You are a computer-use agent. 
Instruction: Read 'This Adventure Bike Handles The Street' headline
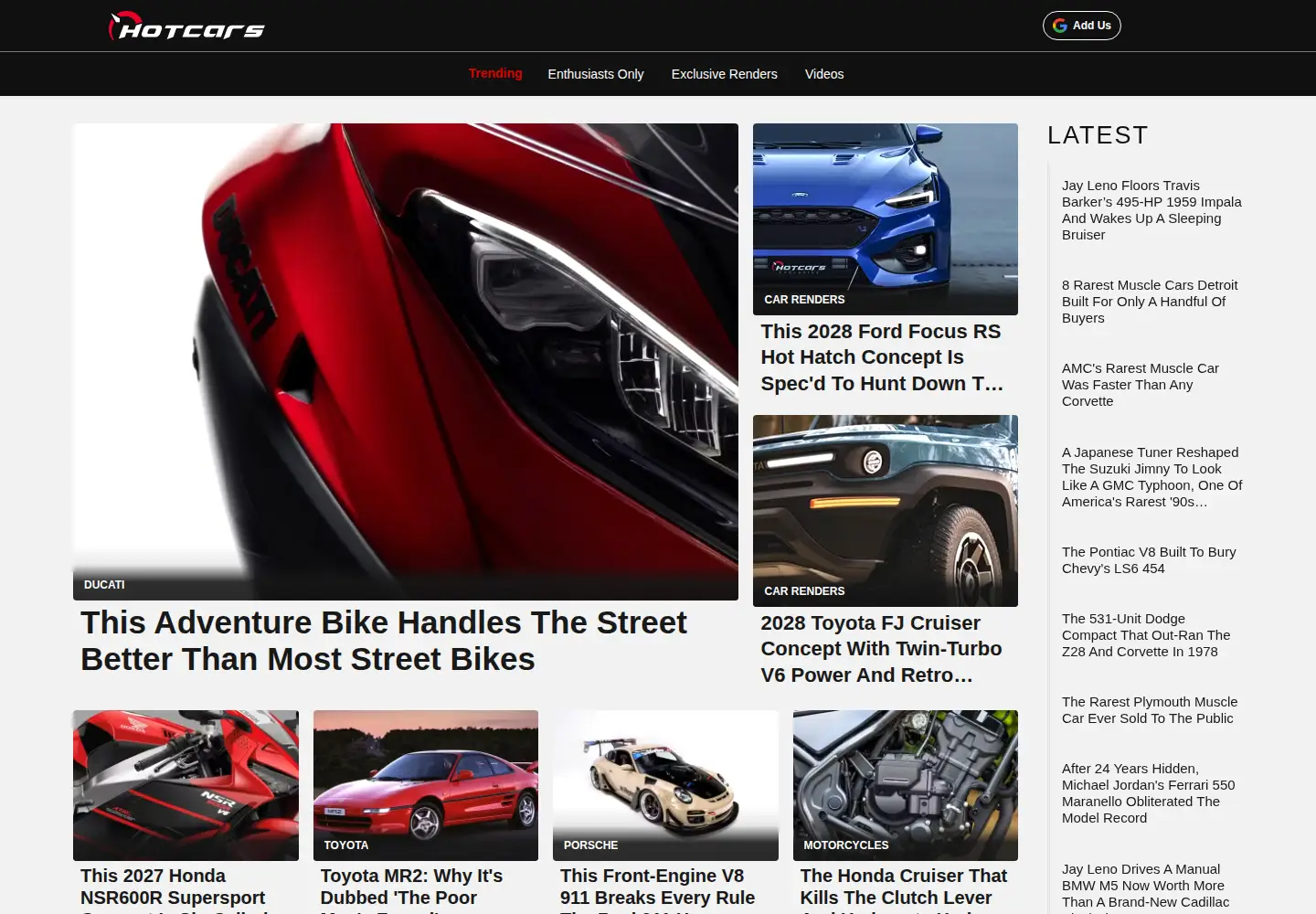click(x=384, y=641)
